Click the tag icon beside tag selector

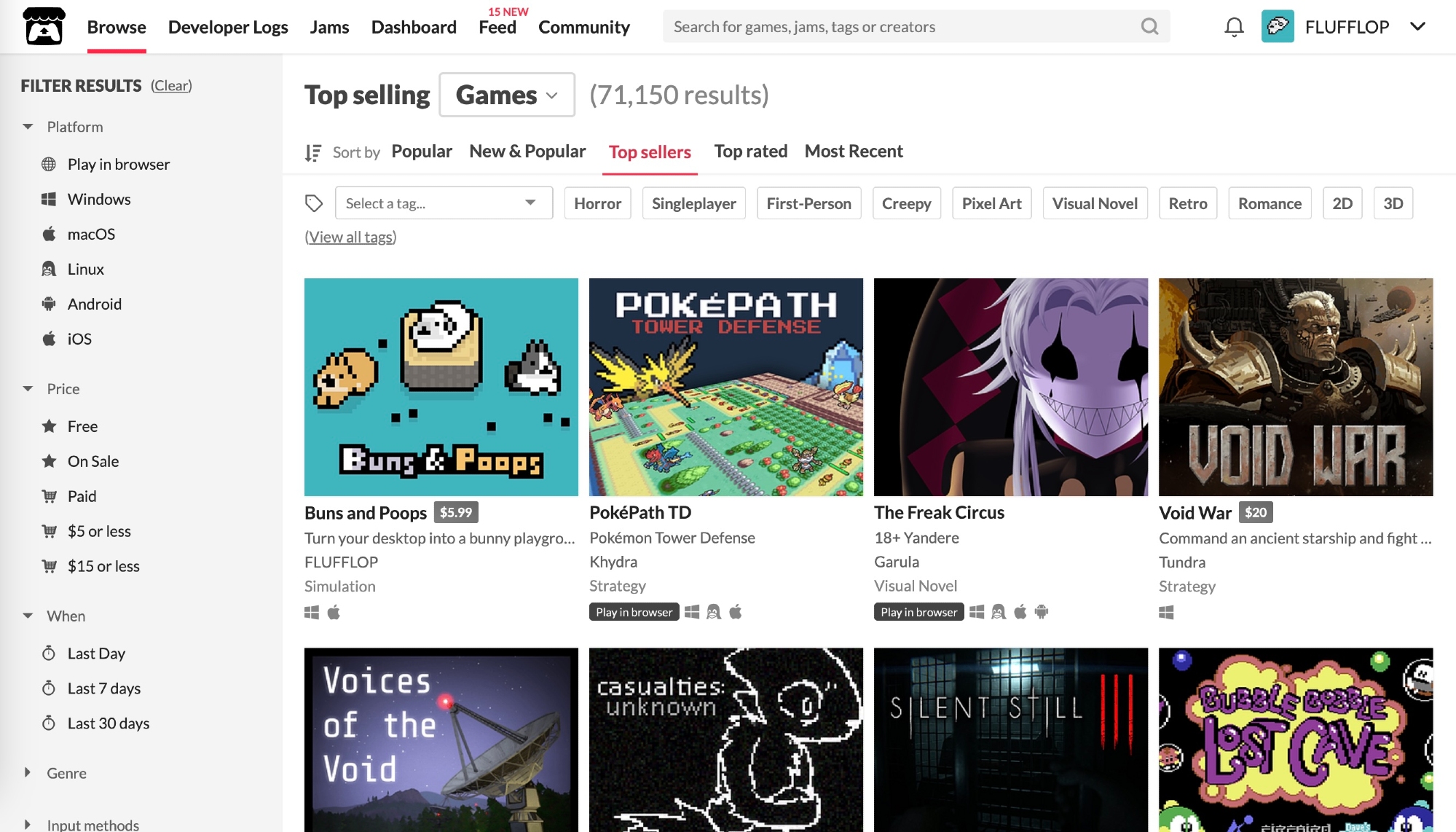[x=314, y=203]
